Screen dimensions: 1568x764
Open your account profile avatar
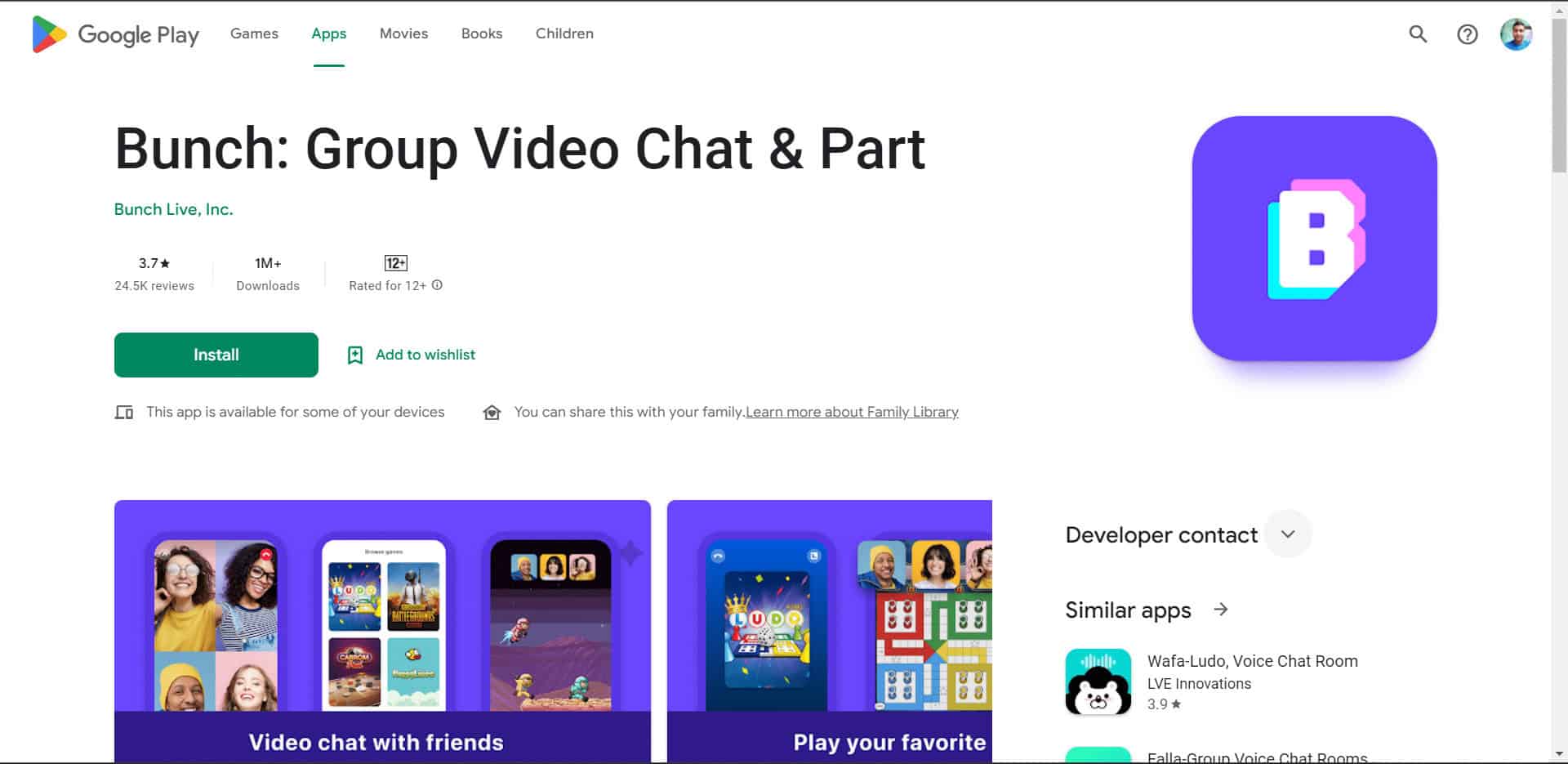click(x=1517, y=34)
